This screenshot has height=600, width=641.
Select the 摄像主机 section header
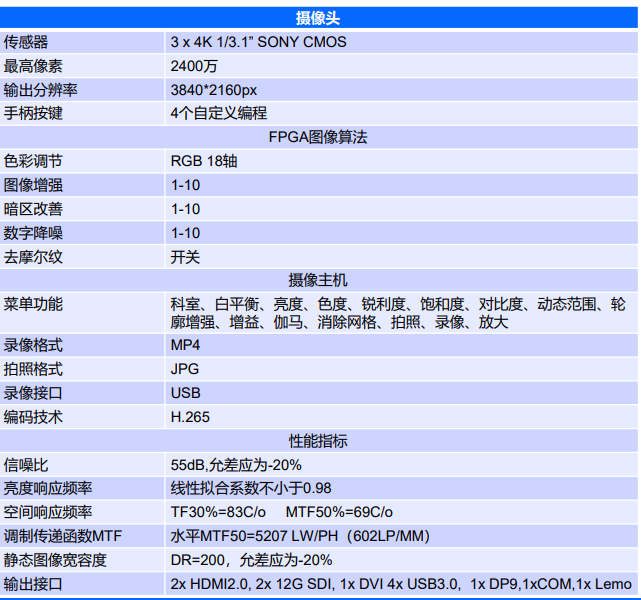coord(319,280)
